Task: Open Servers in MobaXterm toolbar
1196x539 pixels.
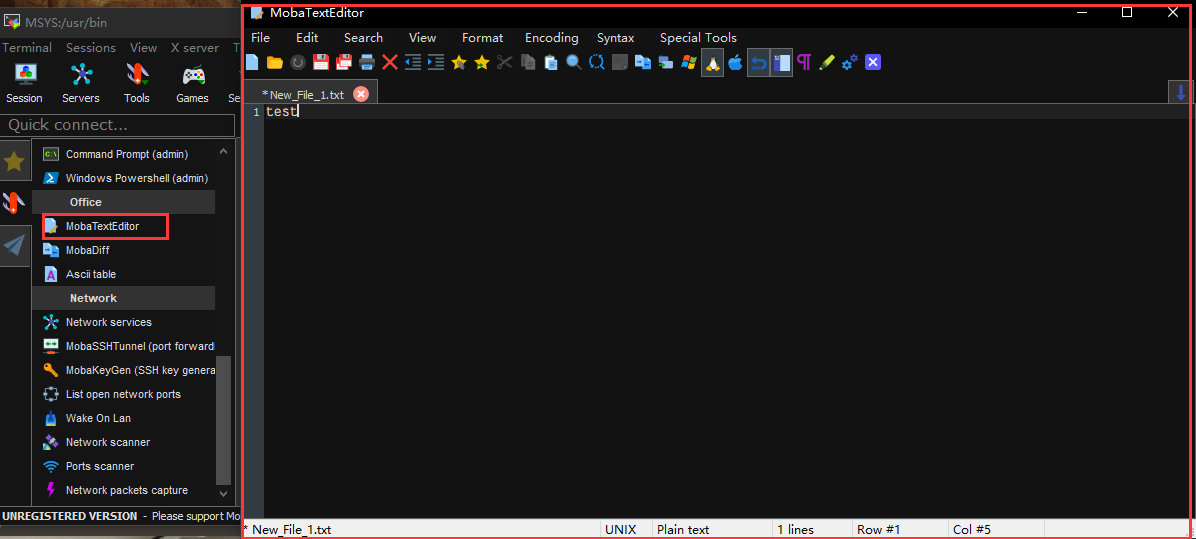Action: point(81,84)
